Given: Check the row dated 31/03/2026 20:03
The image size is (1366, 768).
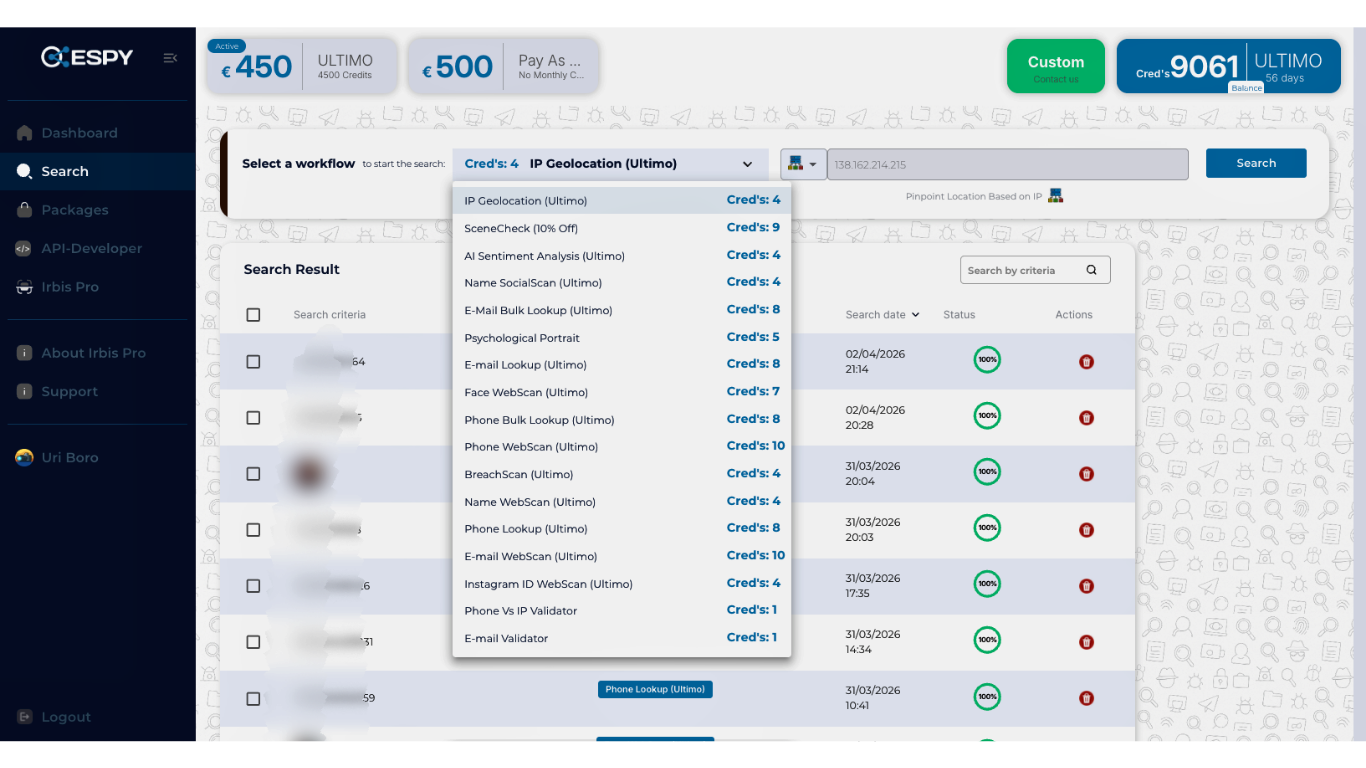Looking at the screenshot, I should pyautogui.click(x=253, y=530).
